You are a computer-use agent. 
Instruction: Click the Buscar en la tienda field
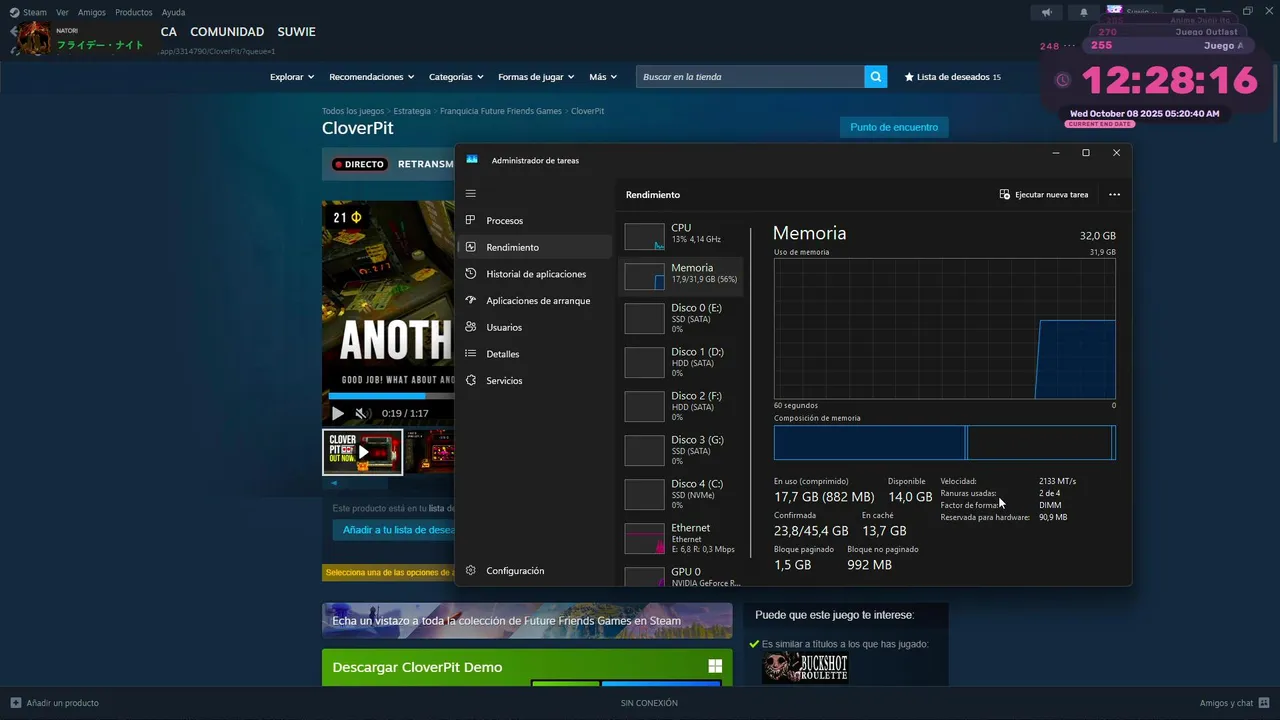tap(750, 77)
